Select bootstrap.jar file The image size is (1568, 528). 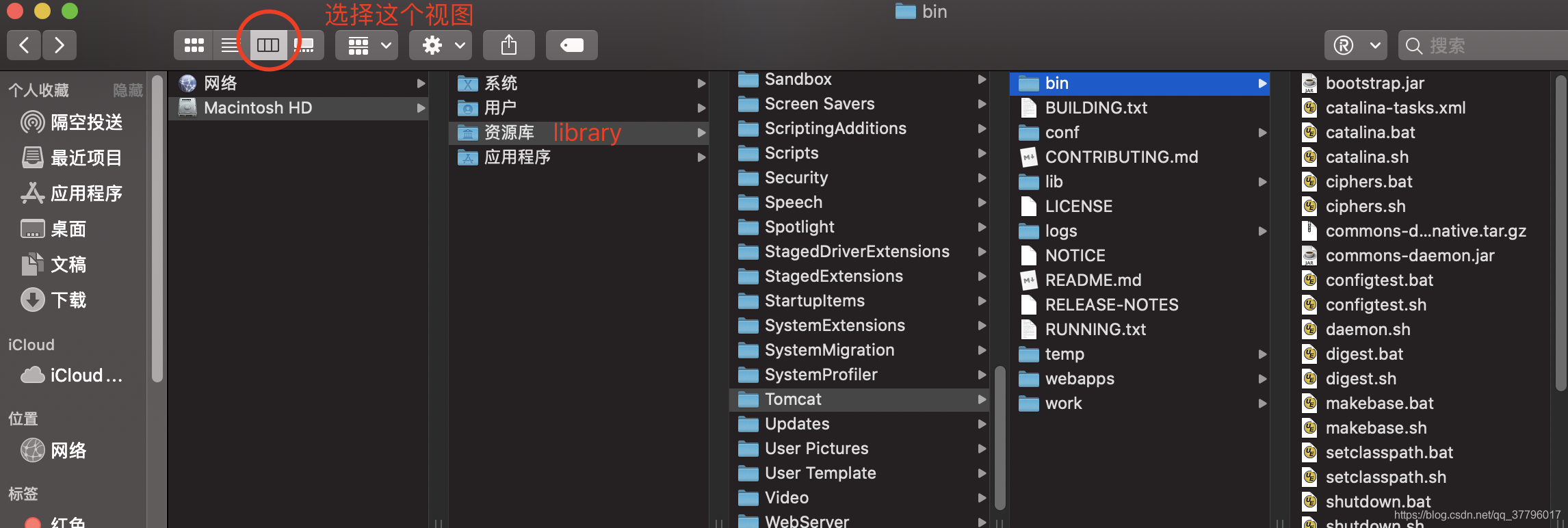tap(1420, 83)
